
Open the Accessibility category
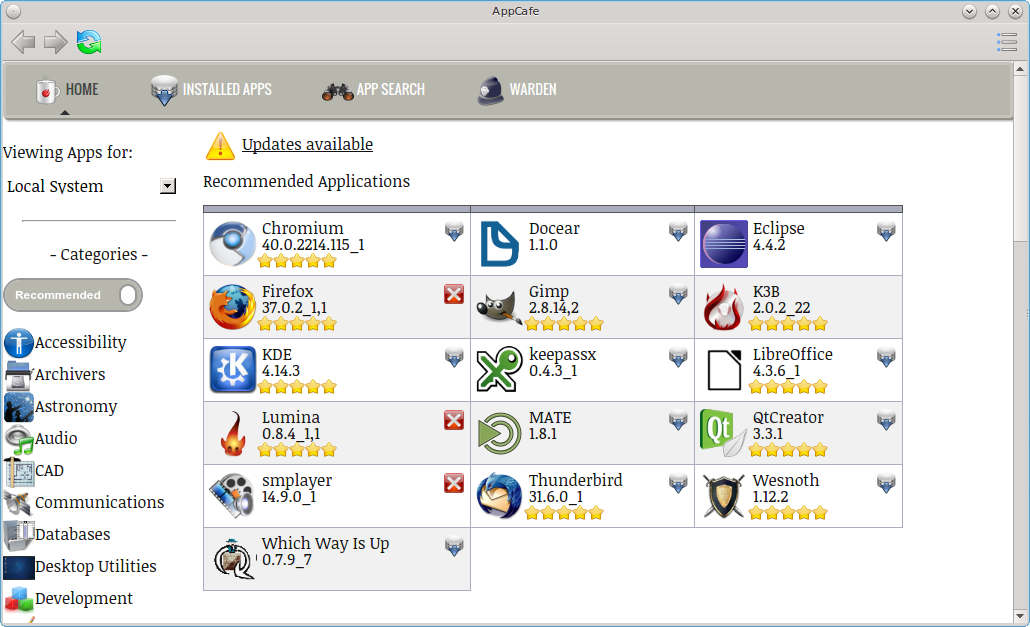click(x=80, y=343)
